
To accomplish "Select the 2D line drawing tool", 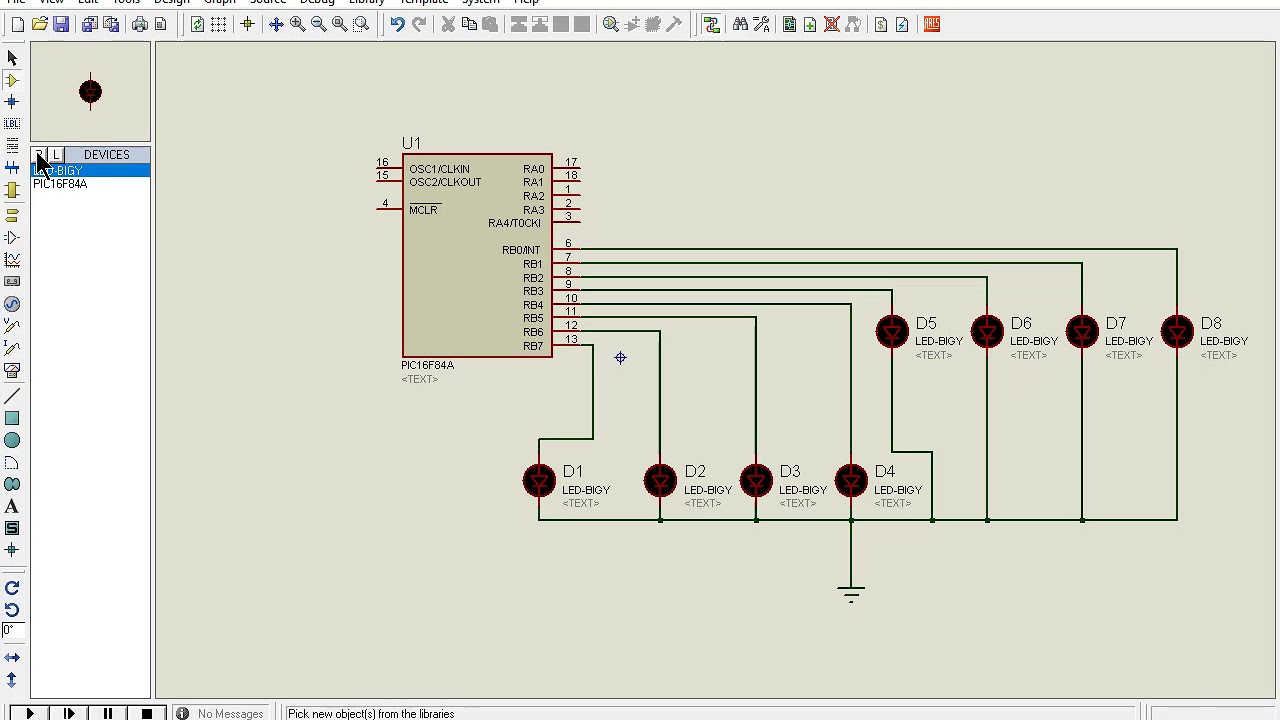I will [12, 397].
